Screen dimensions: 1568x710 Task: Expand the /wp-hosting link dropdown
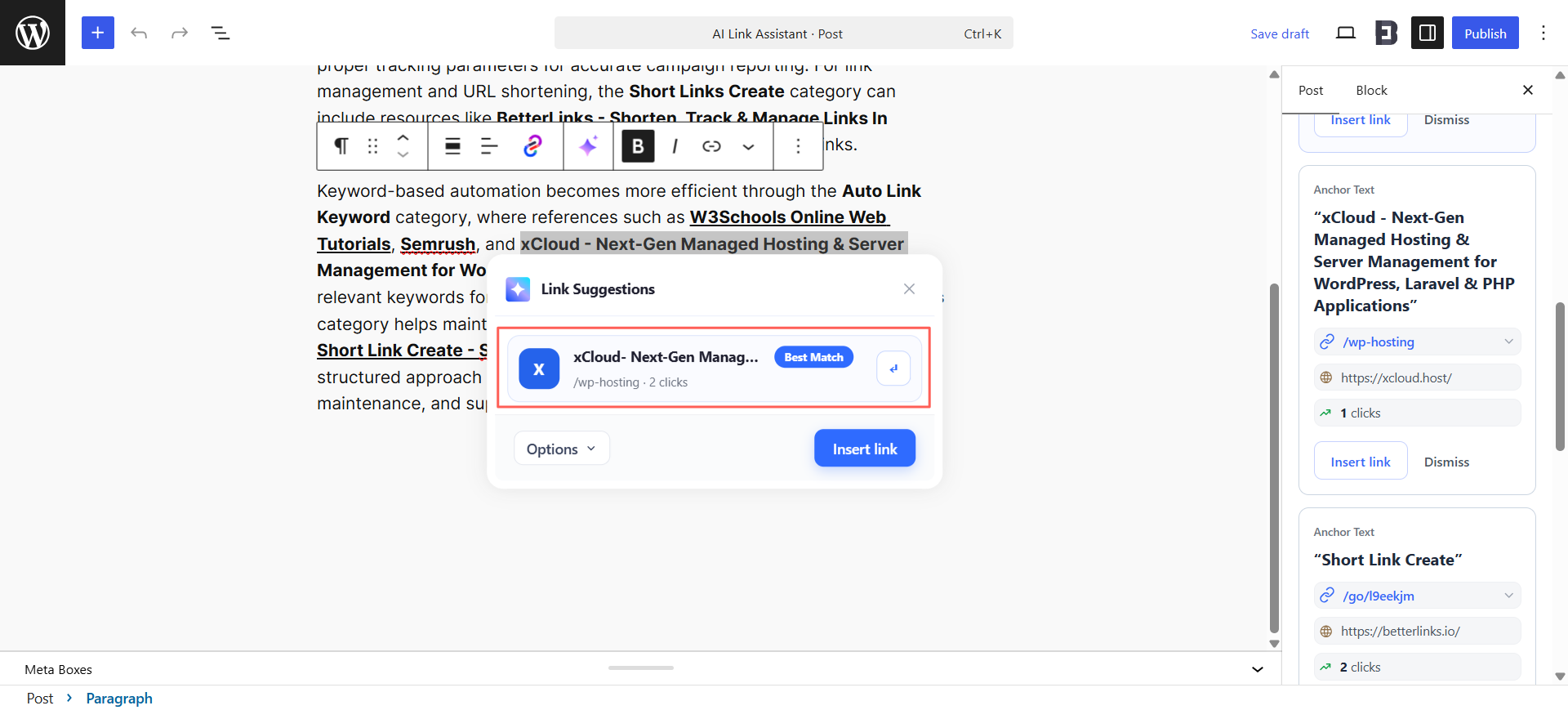(x=1508, y=342)
